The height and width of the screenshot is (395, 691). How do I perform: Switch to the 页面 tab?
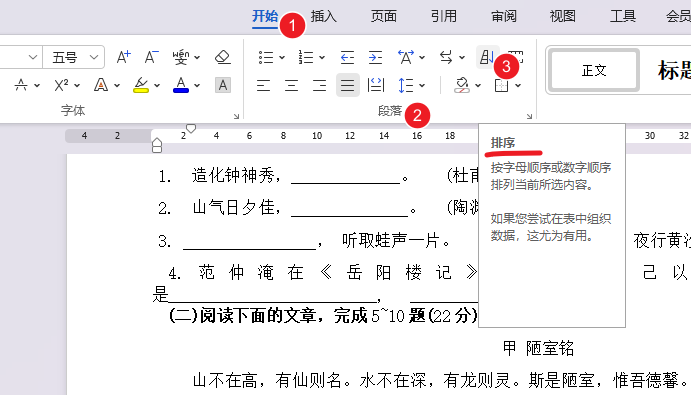(383, 16)
